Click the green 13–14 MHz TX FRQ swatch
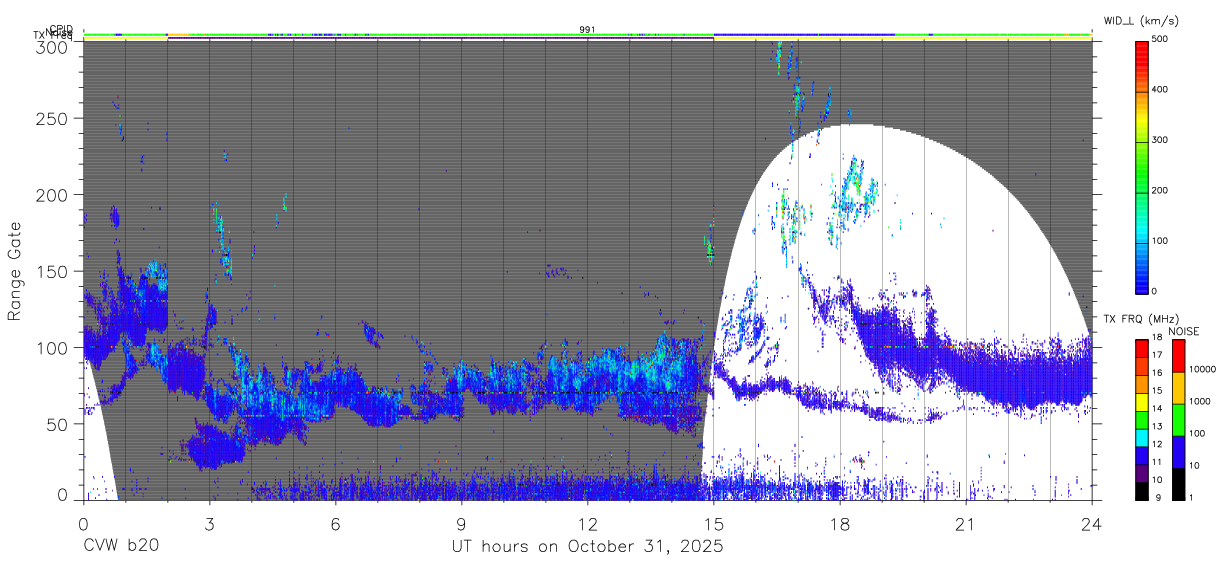Image resolution: width=1228 pixels, height=567 pixels. [x=1142, y=419]
